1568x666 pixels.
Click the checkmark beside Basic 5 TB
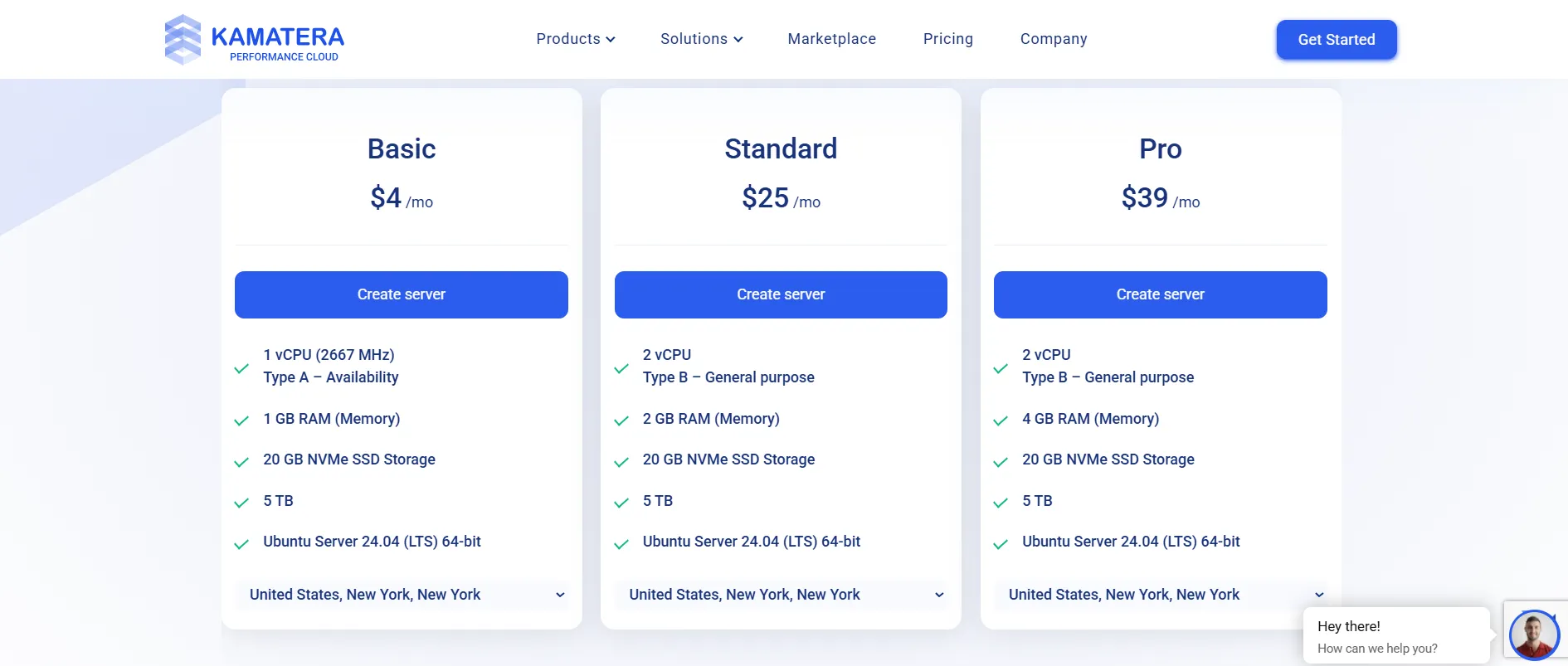241,503
